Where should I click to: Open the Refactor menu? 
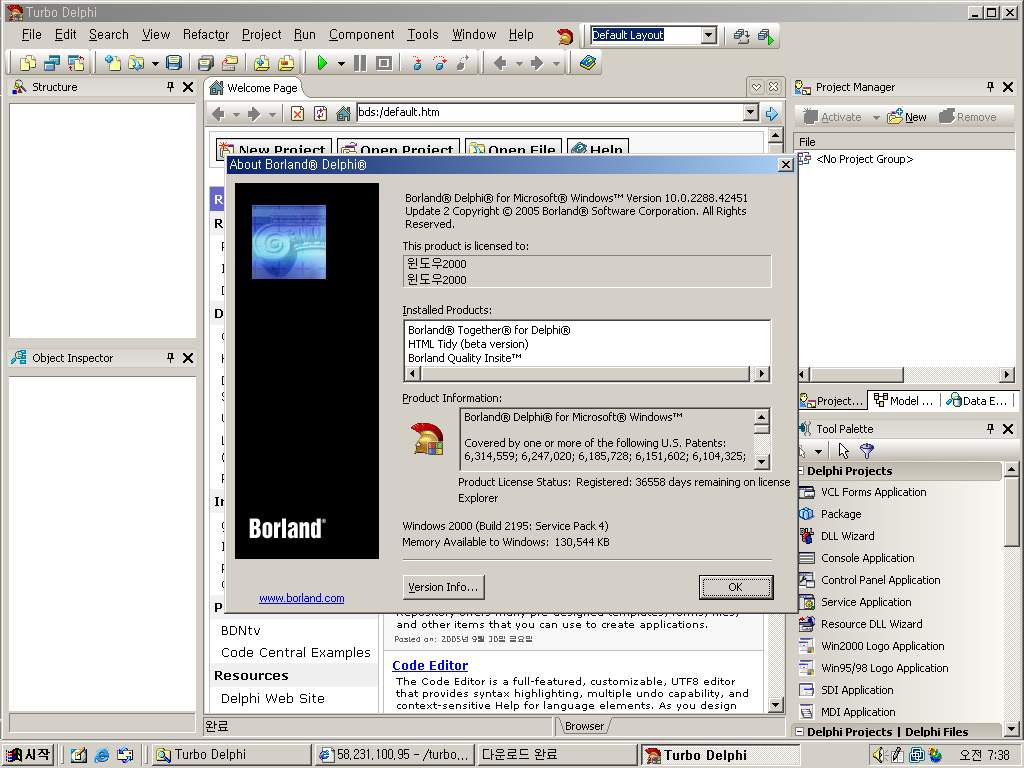tap(205, 34)
